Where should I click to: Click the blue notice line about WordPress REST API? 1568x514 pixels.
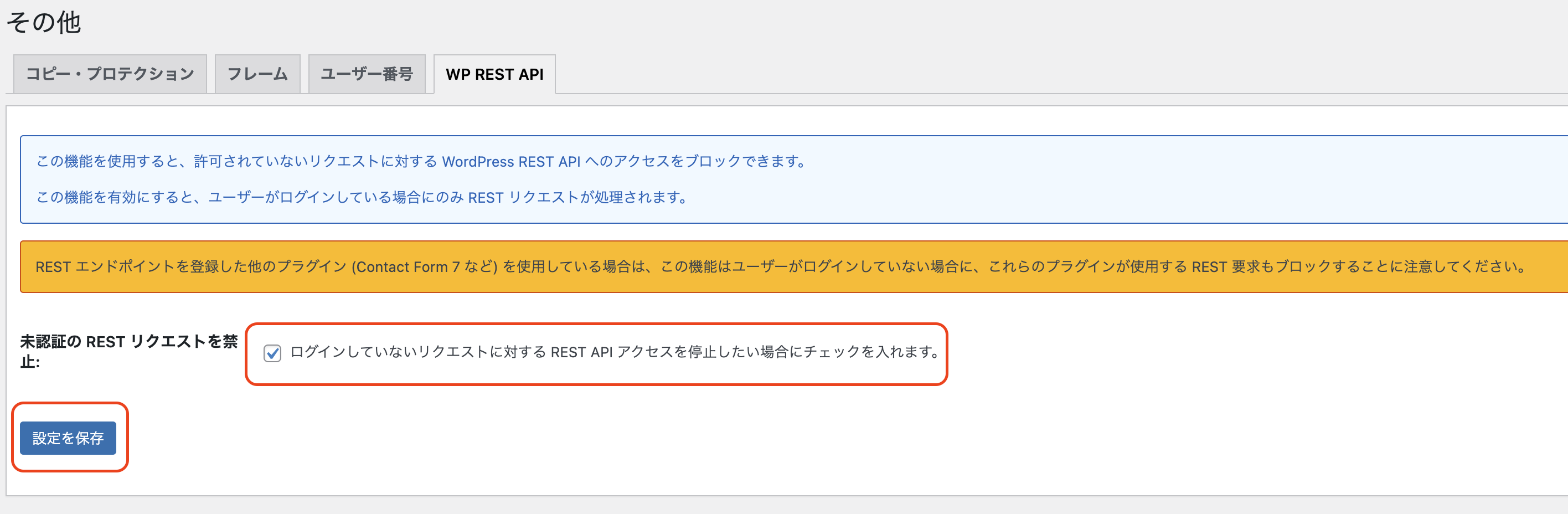tap(421, 161)
